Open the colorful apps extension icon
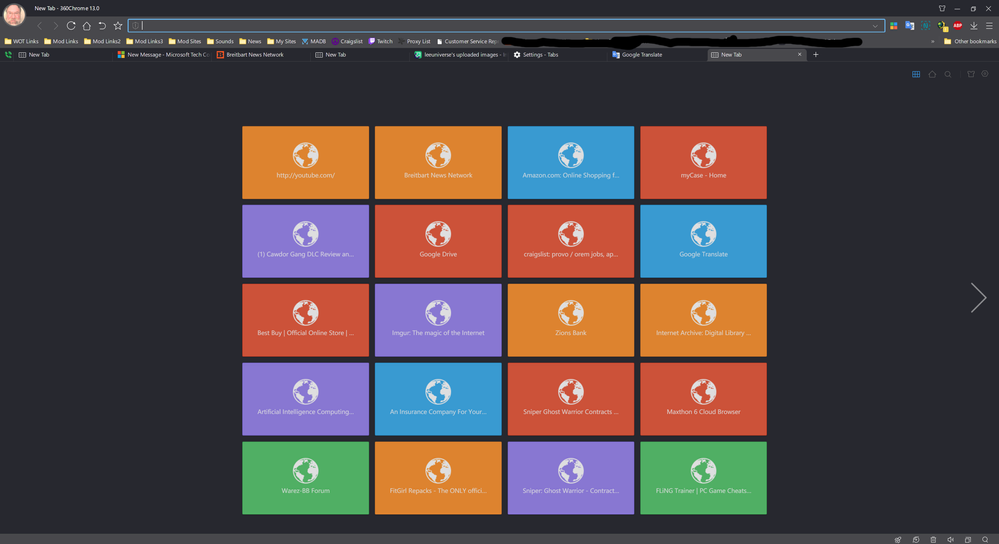This screenshot has width=999, height=544. point(894,25)
